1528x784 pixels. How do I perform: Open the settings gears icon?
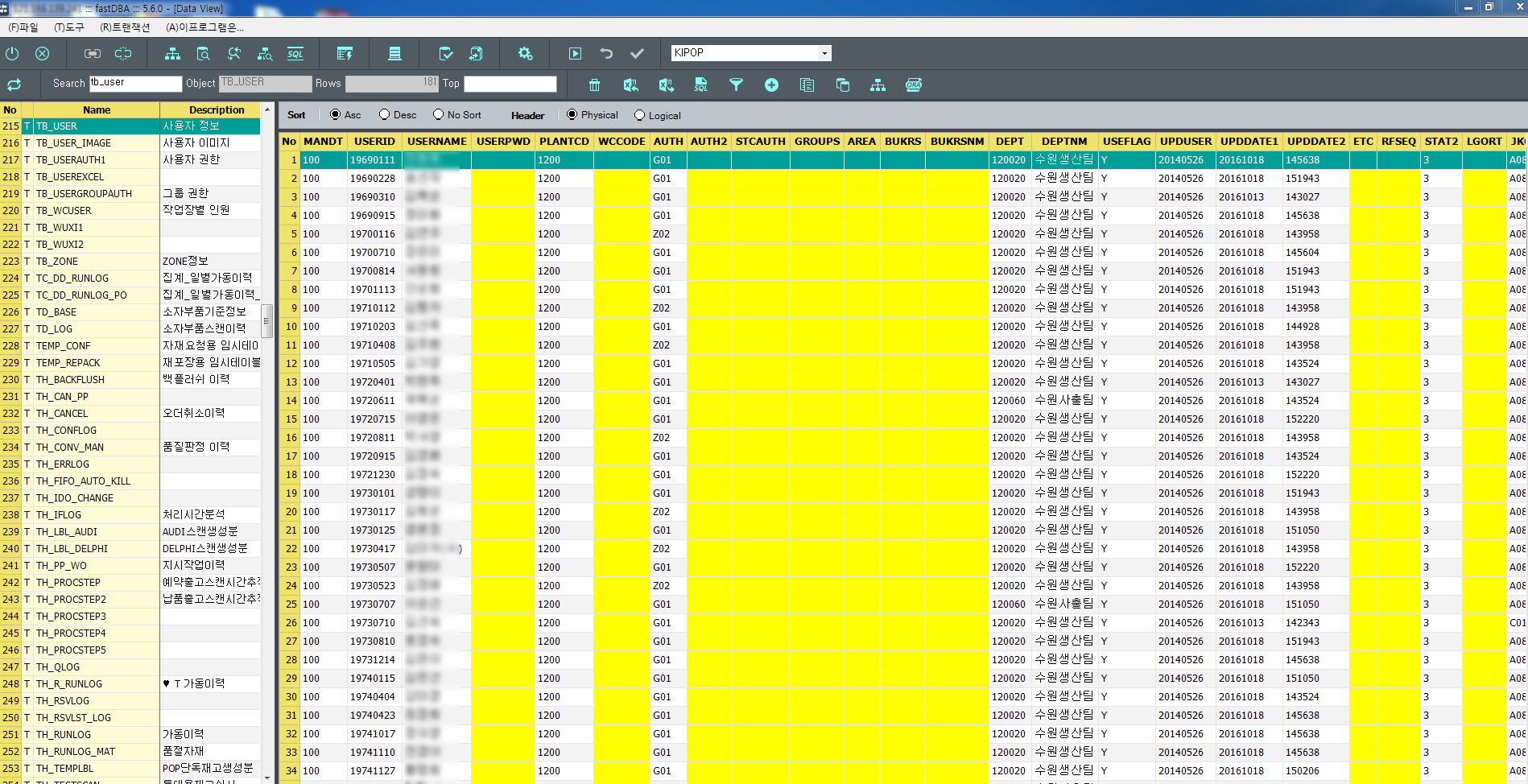pyautogui.click(x=525, y=53)
